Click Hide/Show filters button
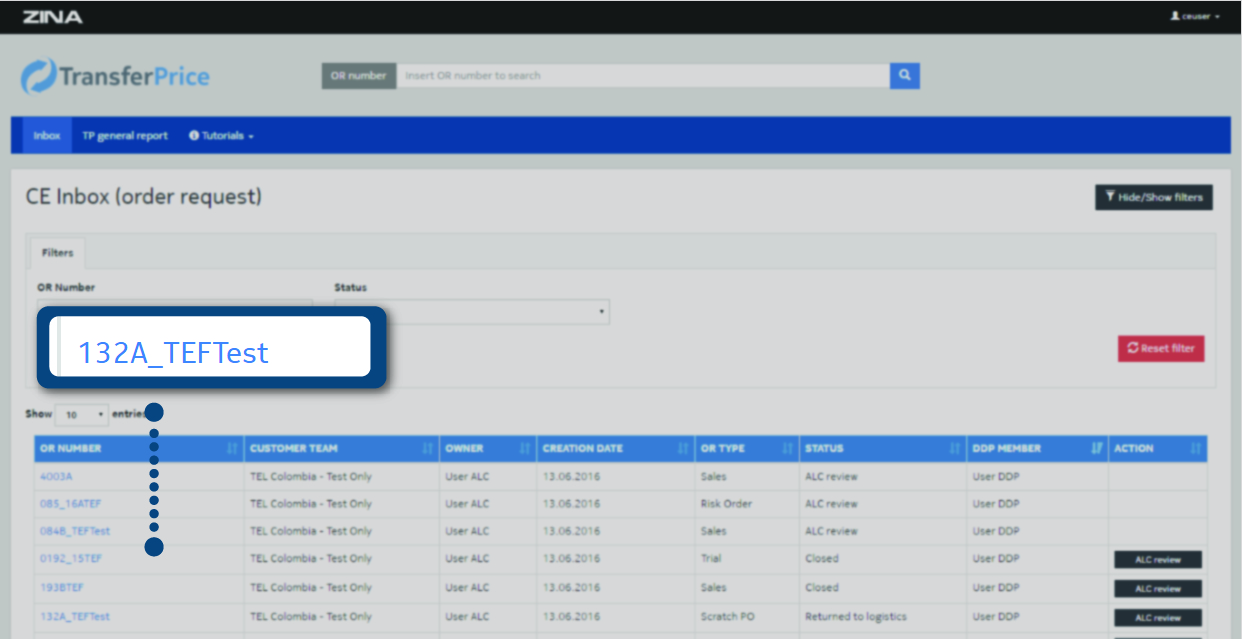The image size is (1242, 639). pyautogui.click(x=1153, y=197)
